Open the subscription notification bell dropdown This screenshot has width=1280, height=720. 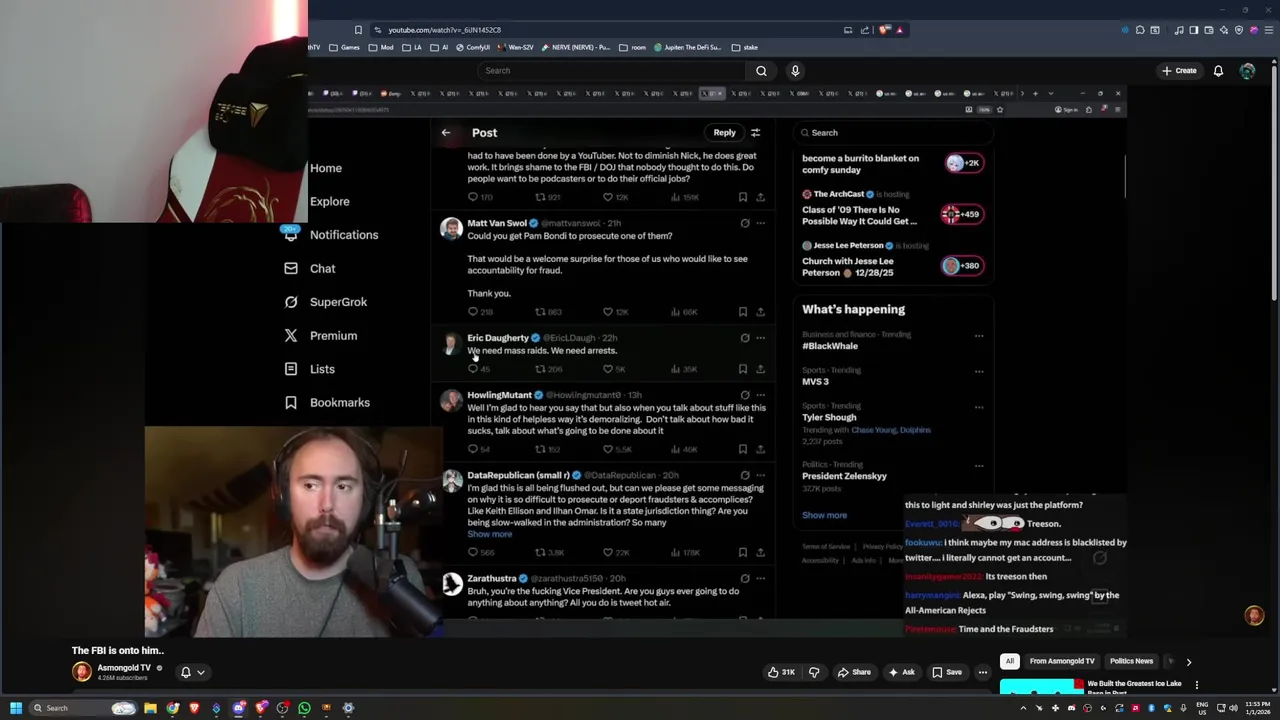tap(192, 672)
